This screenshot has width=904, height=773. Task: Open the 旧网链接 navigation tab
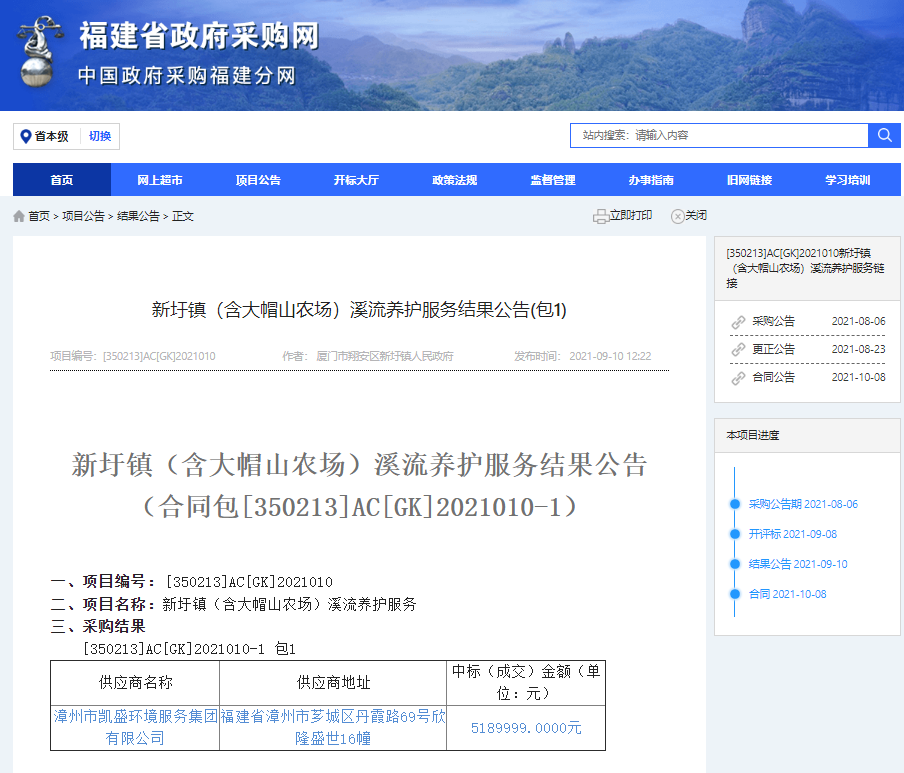coord(749,180)
